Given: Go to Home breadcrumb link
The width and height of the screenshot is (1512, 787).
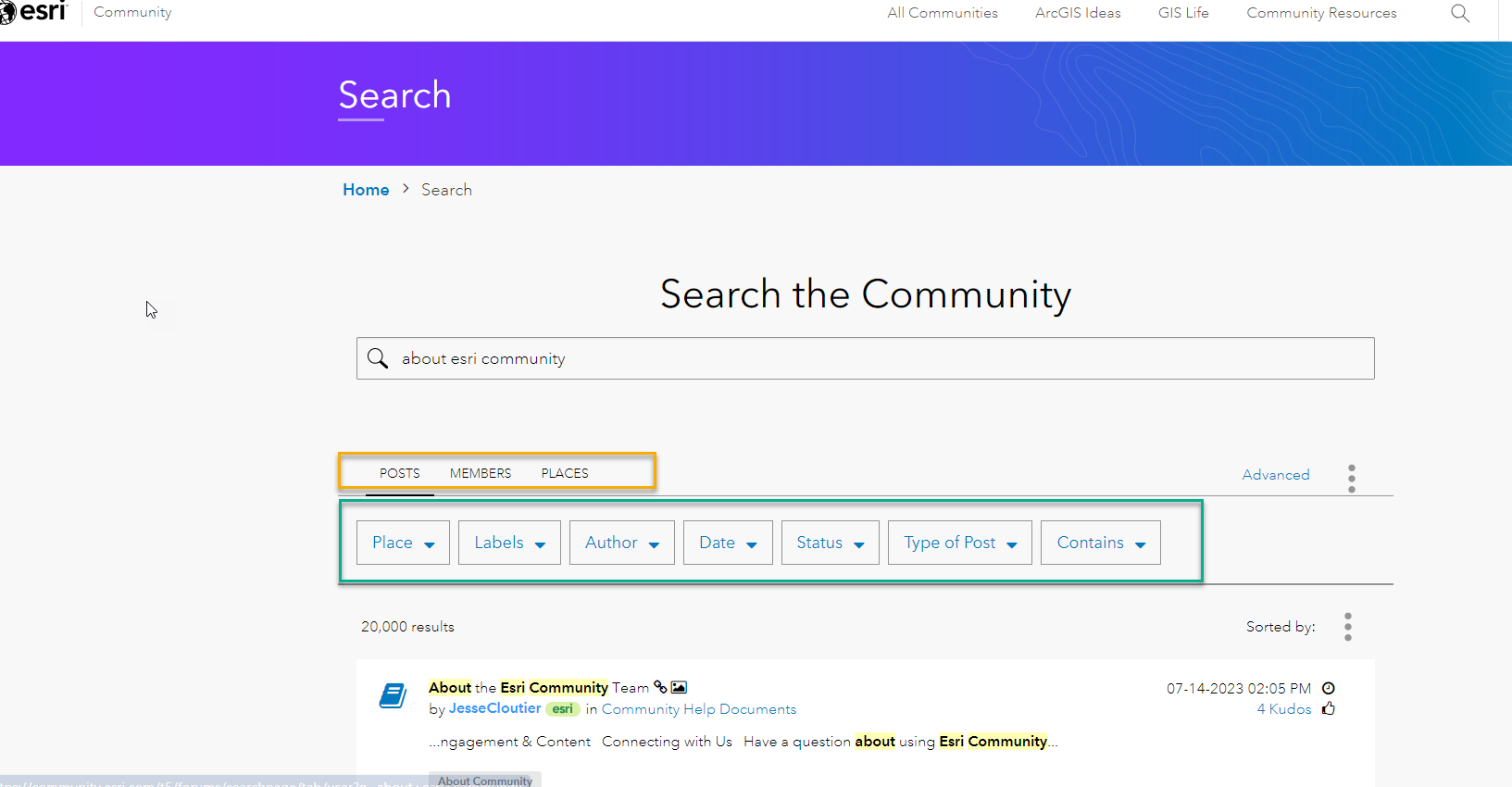Looking at the screenshot, I should 366,190.
